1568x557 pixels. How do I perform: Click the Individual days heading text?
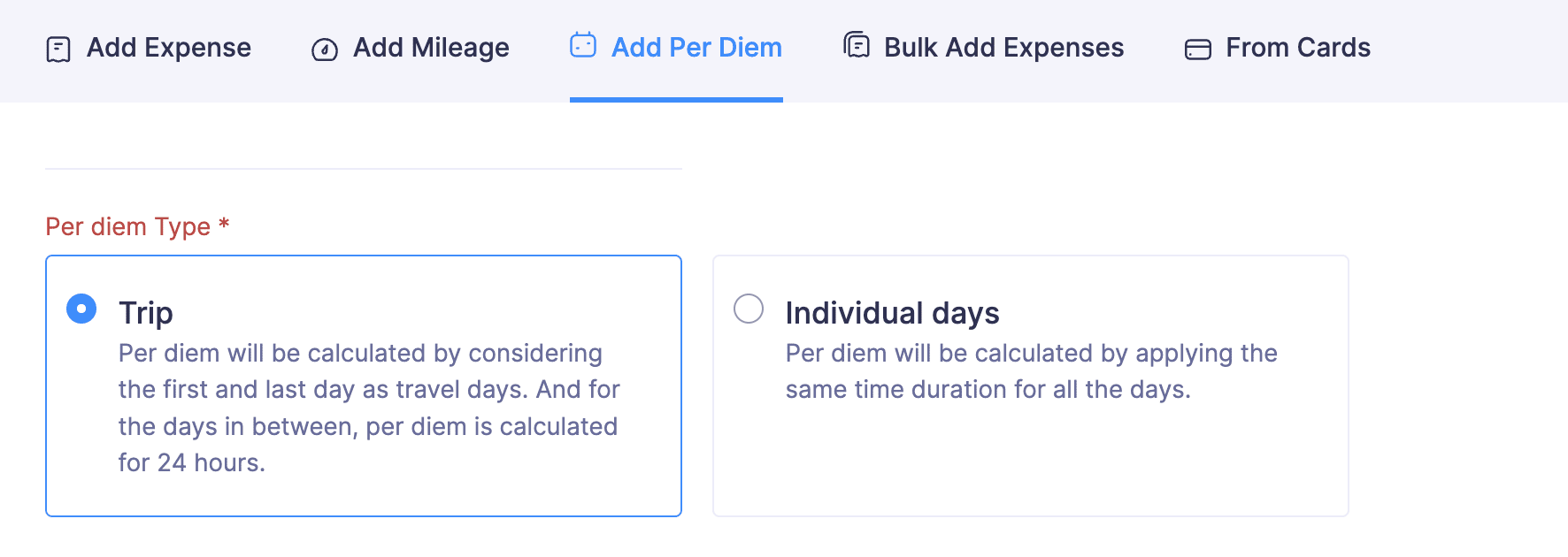point(892,313)
